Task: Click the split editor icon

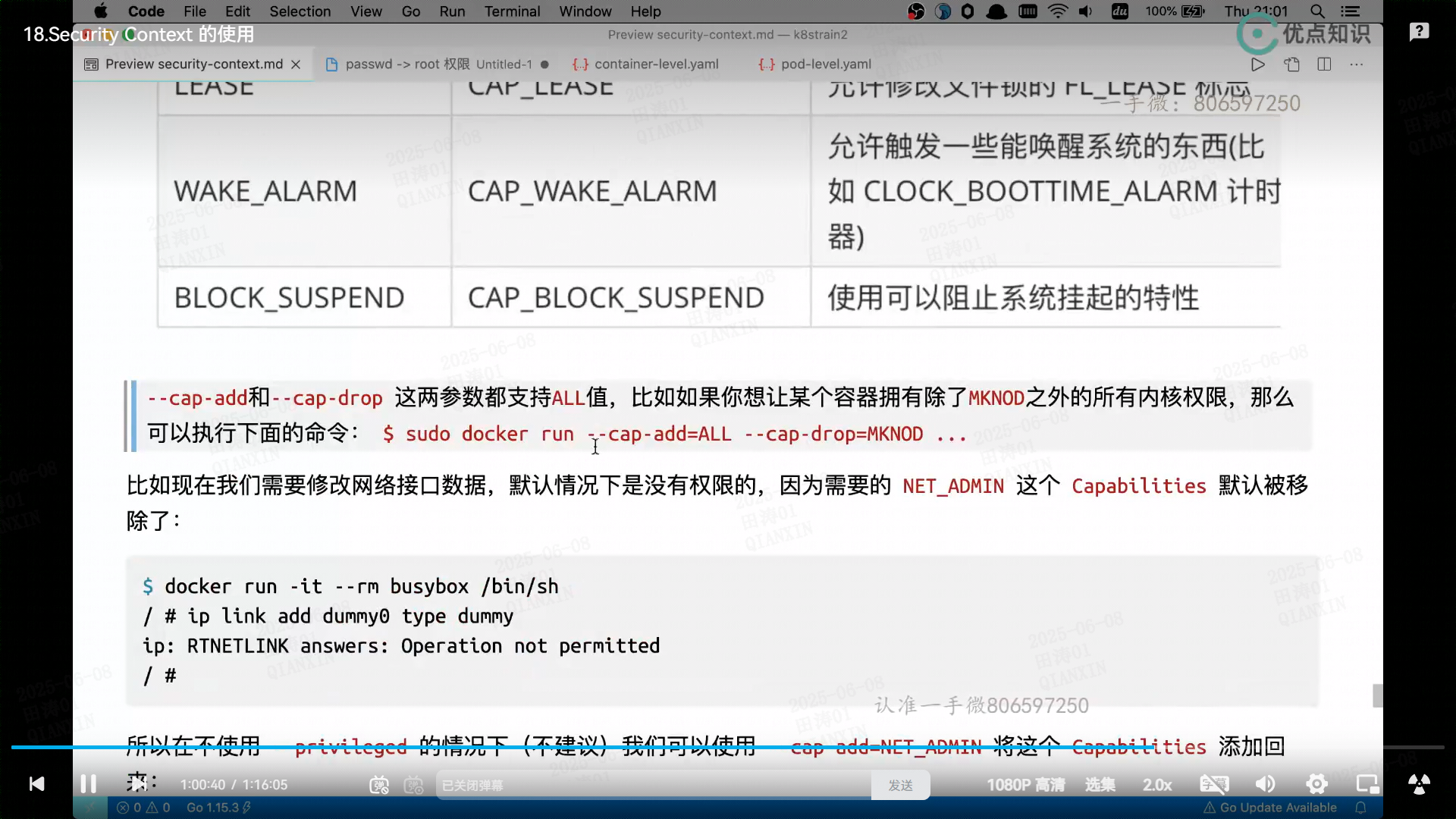Action: pos(1324,64)
